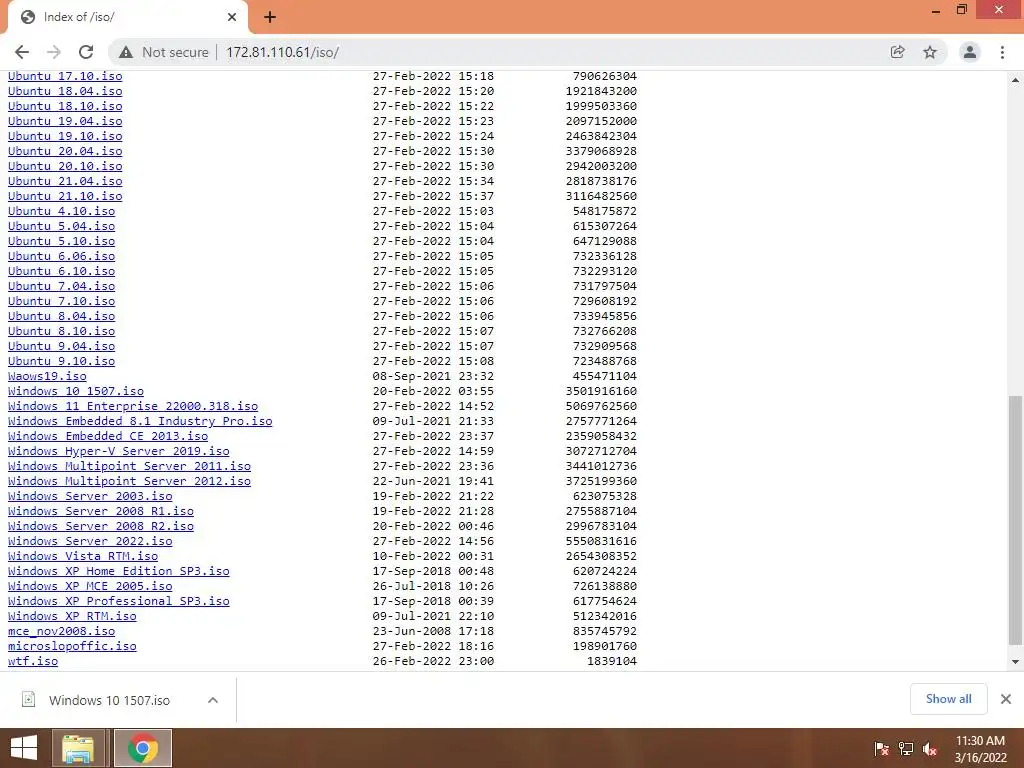The width and height of the screenshot is (1024, 768).
Task: Close the downloads bar
Action: pyautogui.click(x=1006, y=699)
